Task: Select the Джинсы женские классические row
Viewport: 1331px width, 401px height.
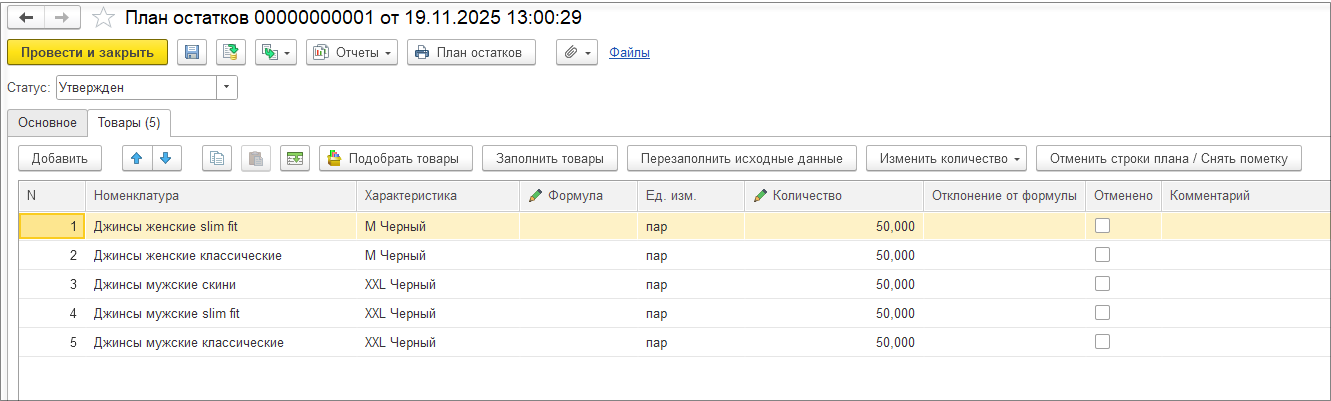Action: point(187,255)
